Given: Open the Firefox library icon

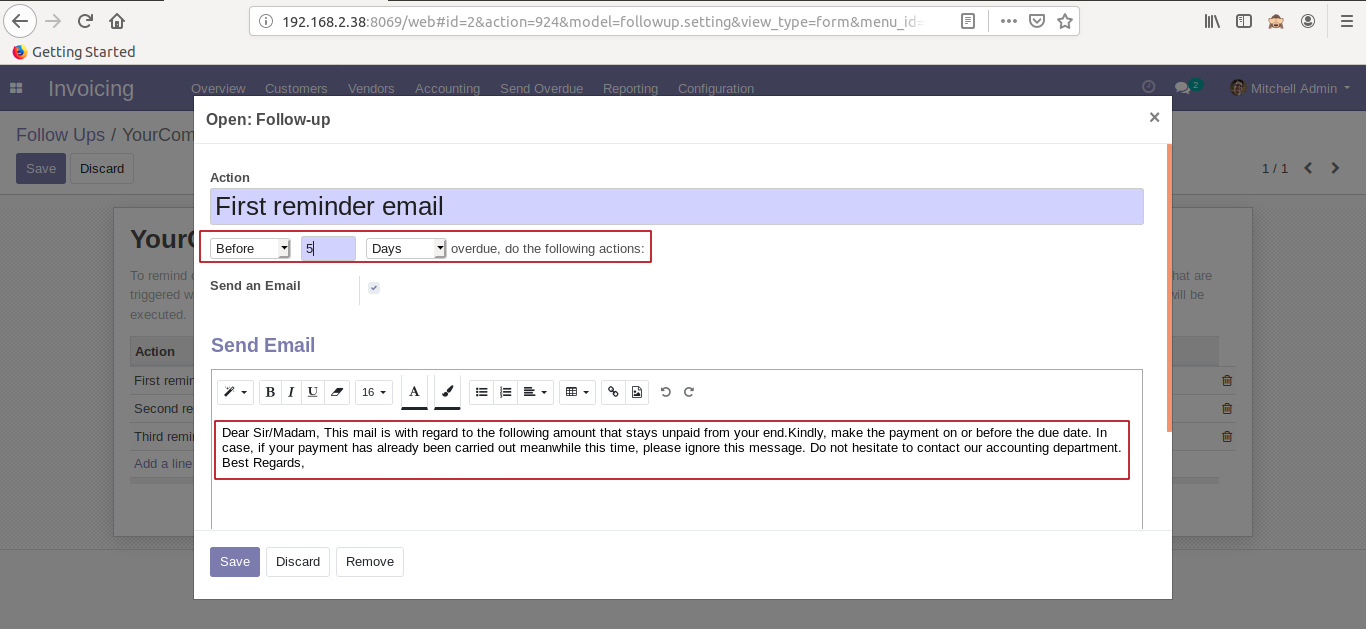Looking at the screenshot, I should click(x=1212, y=21).
